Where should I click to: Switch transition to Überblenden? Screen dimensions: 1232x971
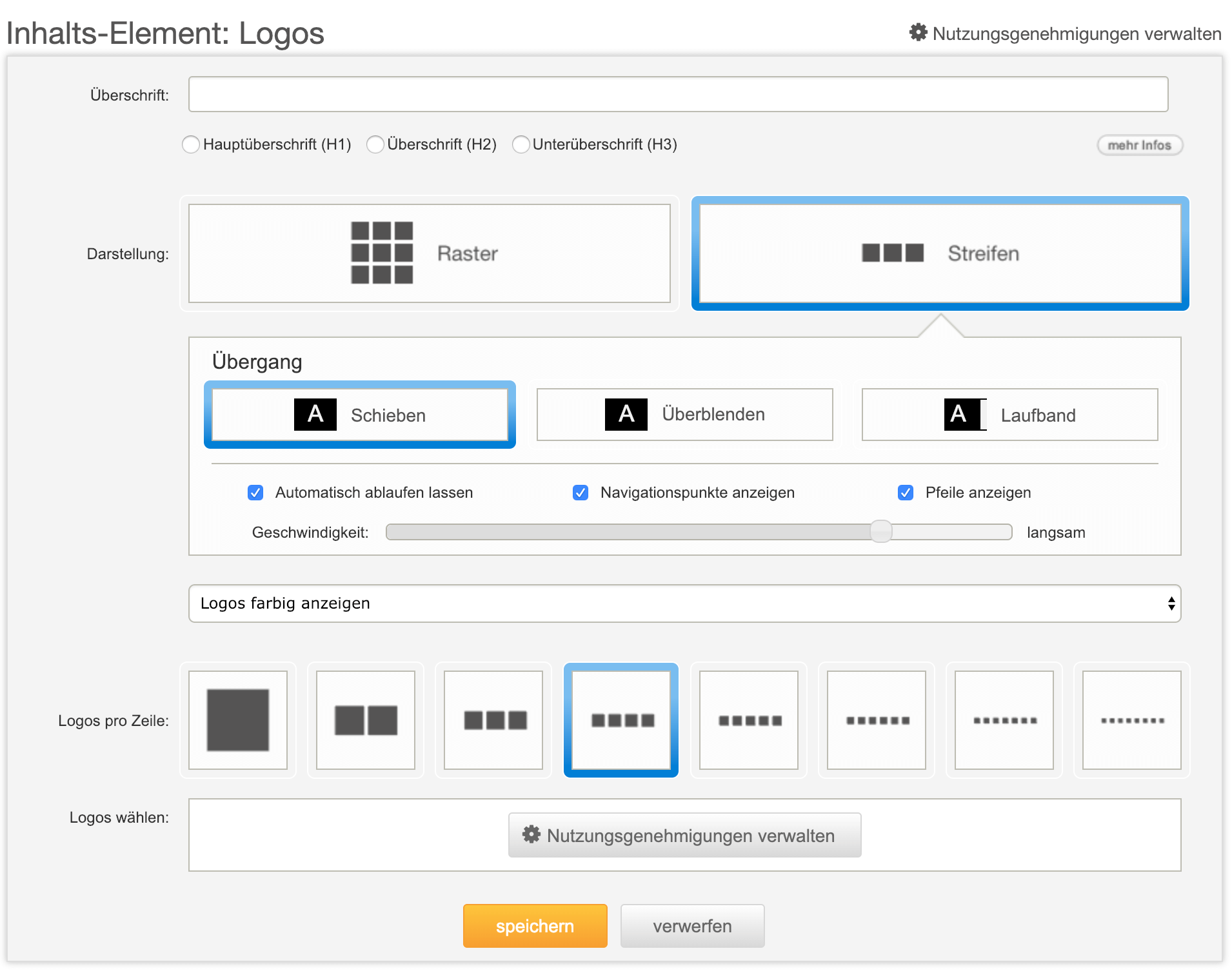pyautogui.click(x=684, y=415)
